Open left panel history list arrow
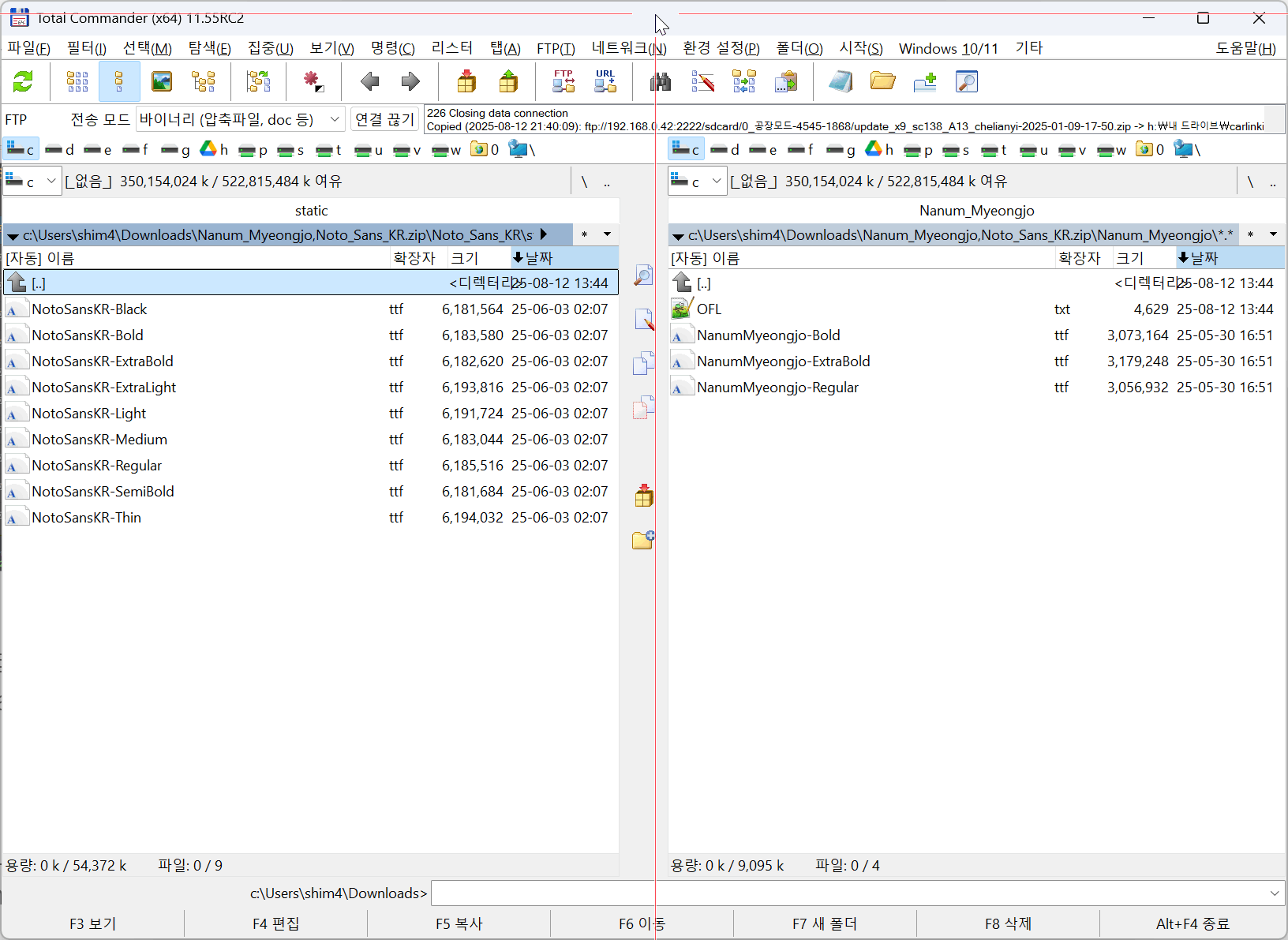The width and height of the screenshot is (1288, 940). (x=607, y=234)
